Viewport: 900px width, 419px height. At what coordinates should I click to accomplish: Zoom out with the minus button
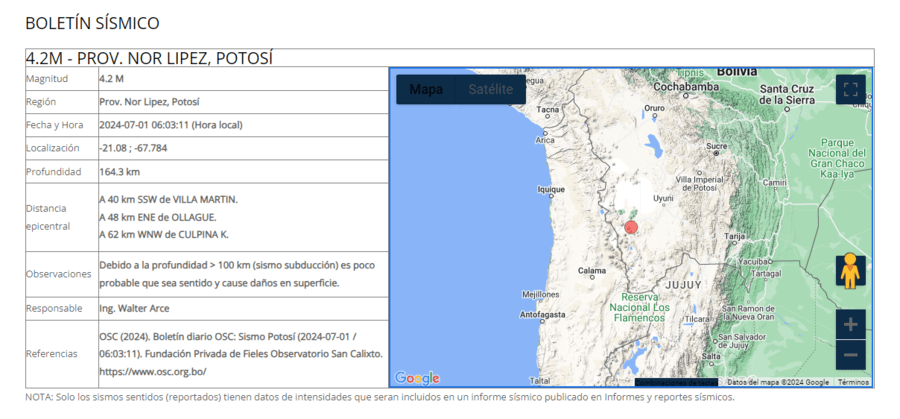(x=850, y=355)
